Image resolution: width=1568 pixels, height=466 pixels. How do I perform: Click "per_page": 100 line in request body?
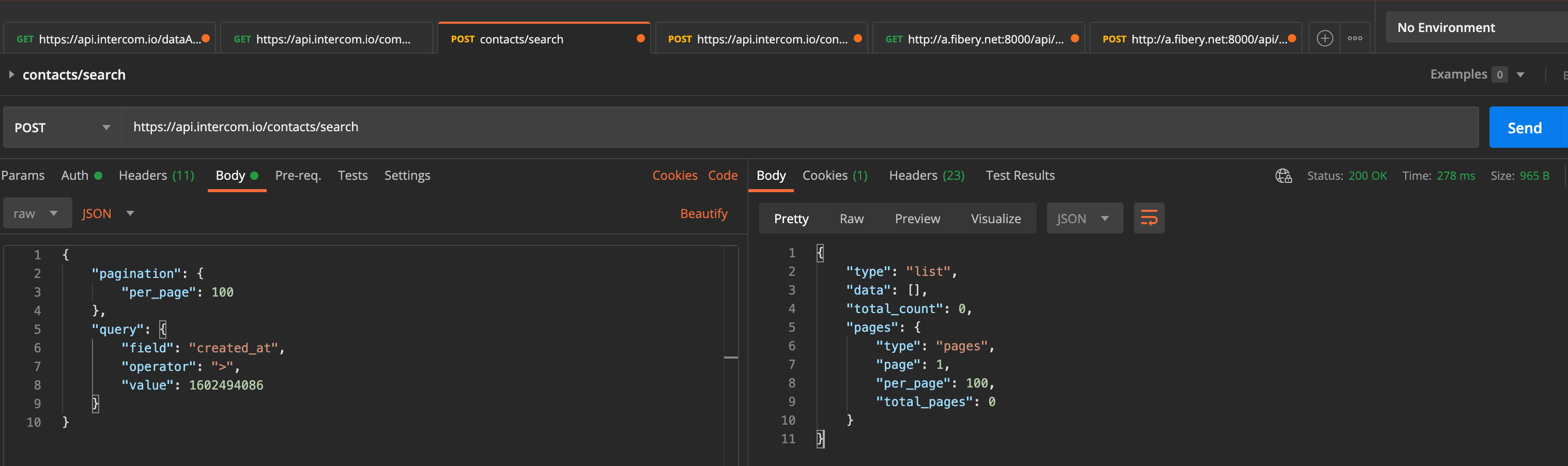click(177, 292)
